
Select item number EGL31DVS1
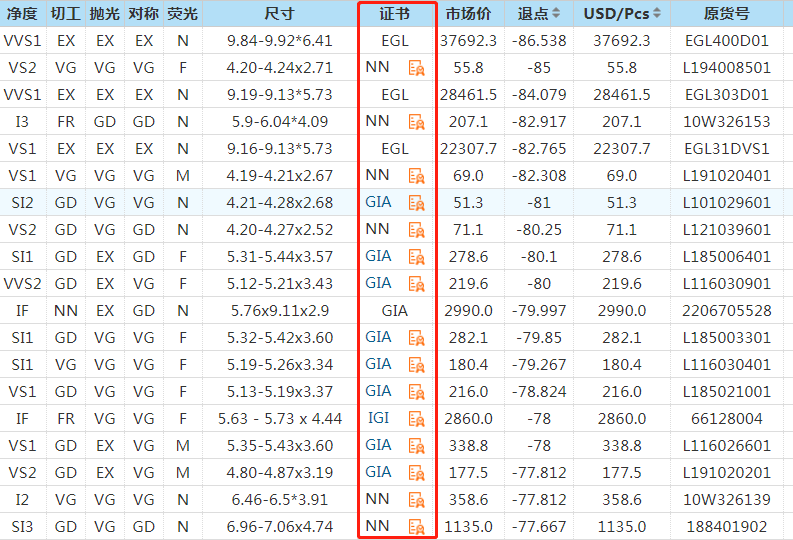726,149
